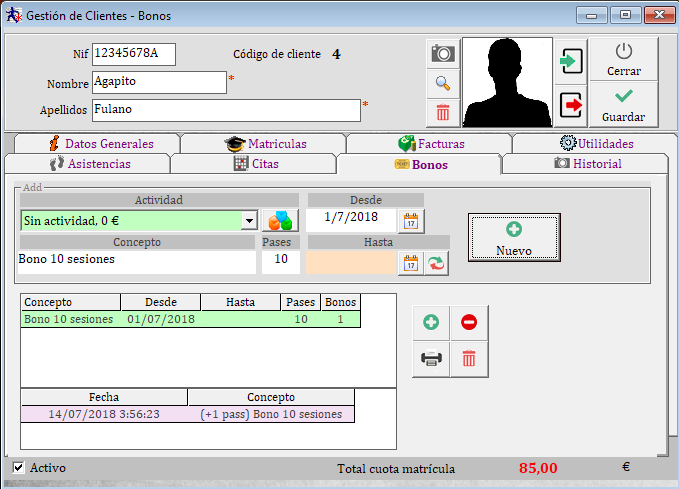The height and width of the screenshot is (489, 679).
Task: Click the Pases field showing 10
Action: pos(281,262)
